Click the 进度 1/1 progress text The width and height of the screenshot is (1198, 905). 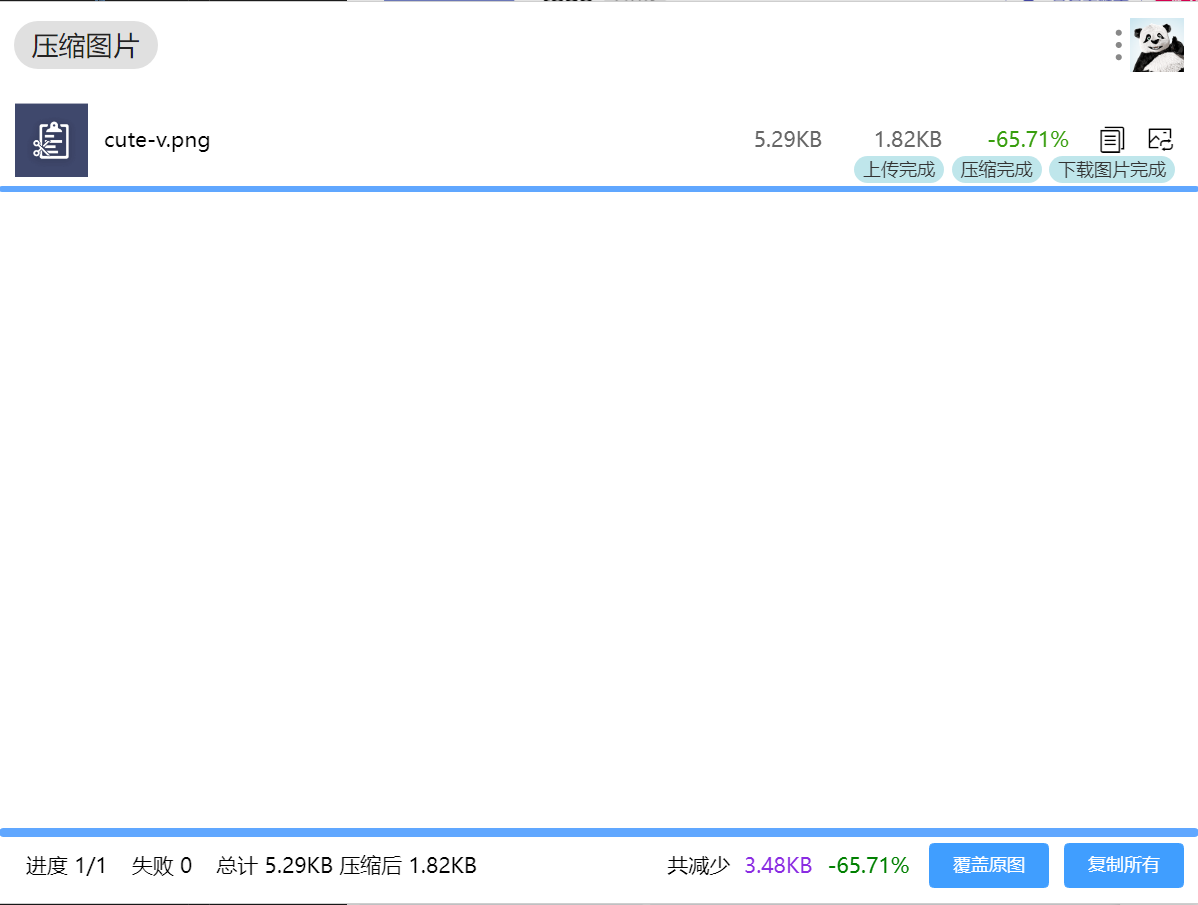pos(66,865)
